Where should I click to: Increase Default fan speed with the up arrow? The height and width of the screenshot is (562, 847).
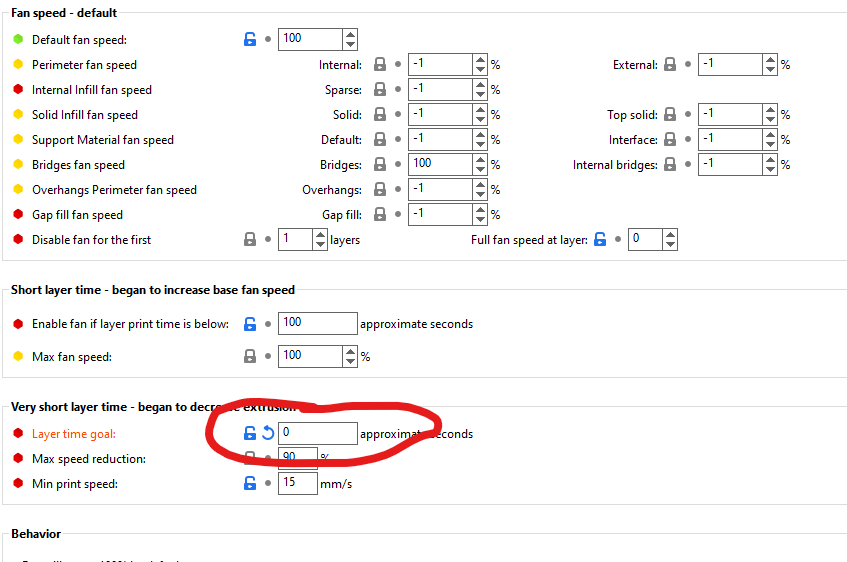[x=349, y=34]
